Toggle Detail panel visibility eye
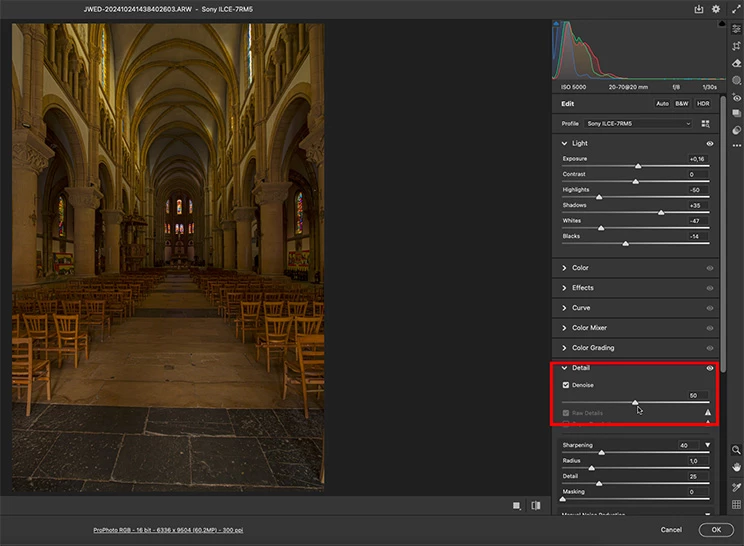Image resolution: width=744 pixels, height=546 pixels. coord(710,368)
